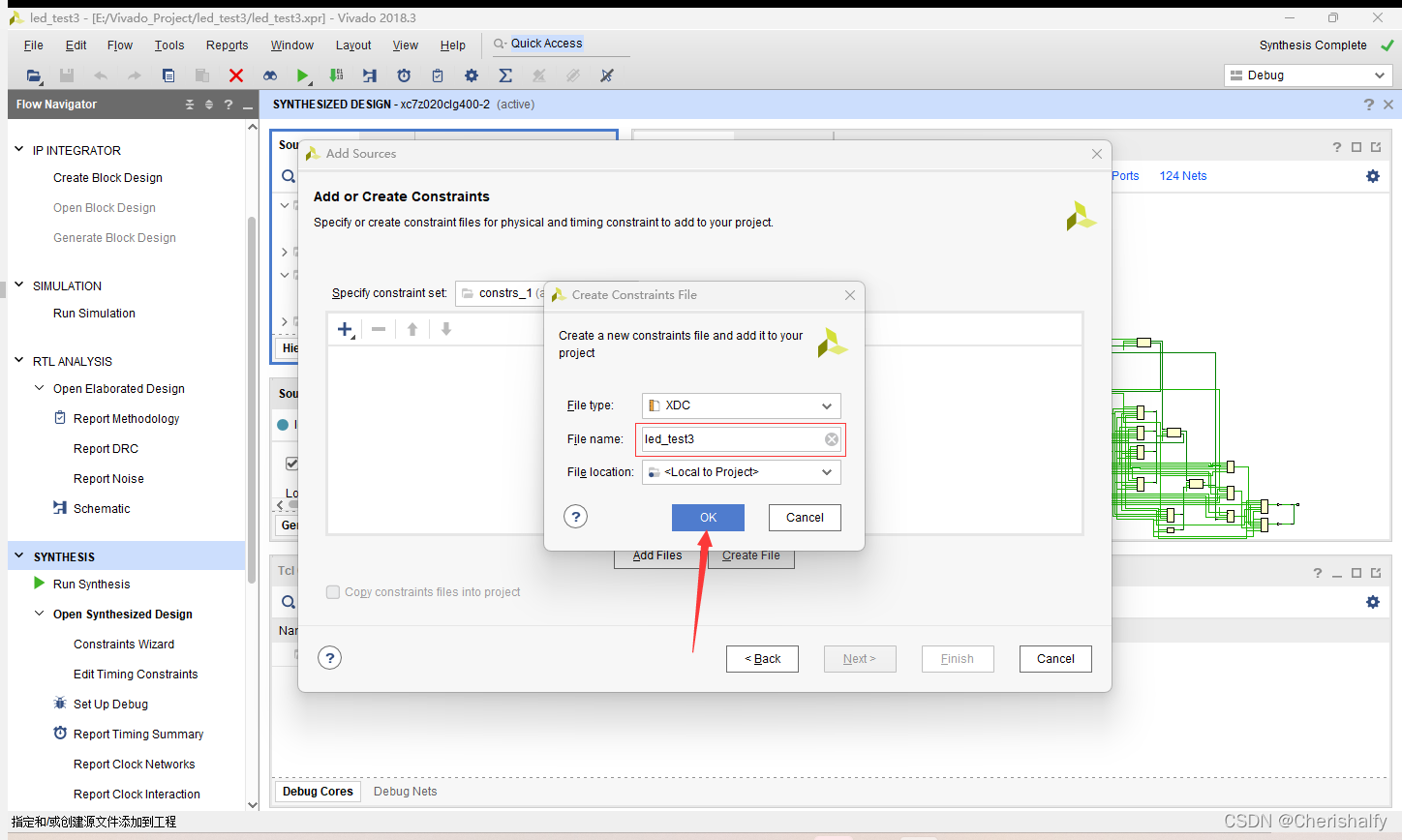
Task: Open the Layout menu
Action: point(353,45)
